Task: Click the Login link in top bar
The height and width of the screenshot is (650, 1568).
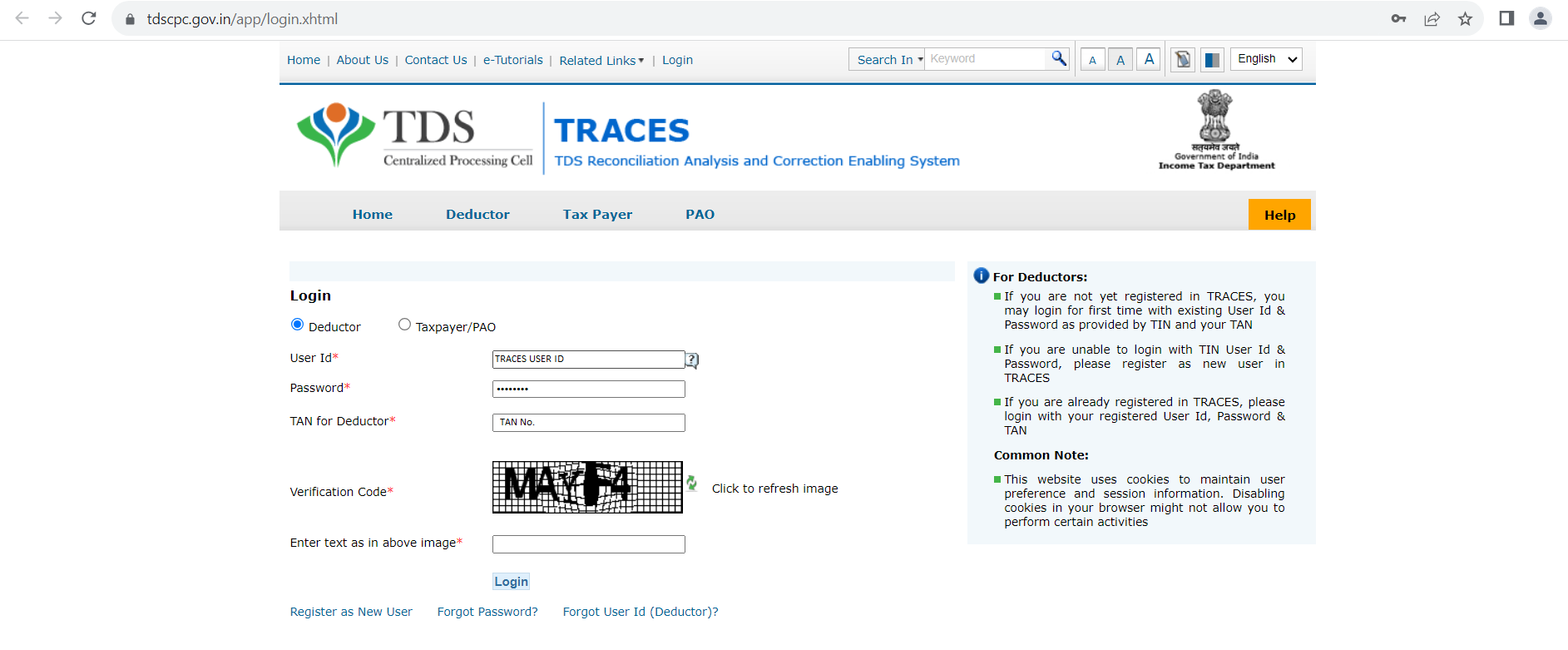Action: click(x=677, y=60)
